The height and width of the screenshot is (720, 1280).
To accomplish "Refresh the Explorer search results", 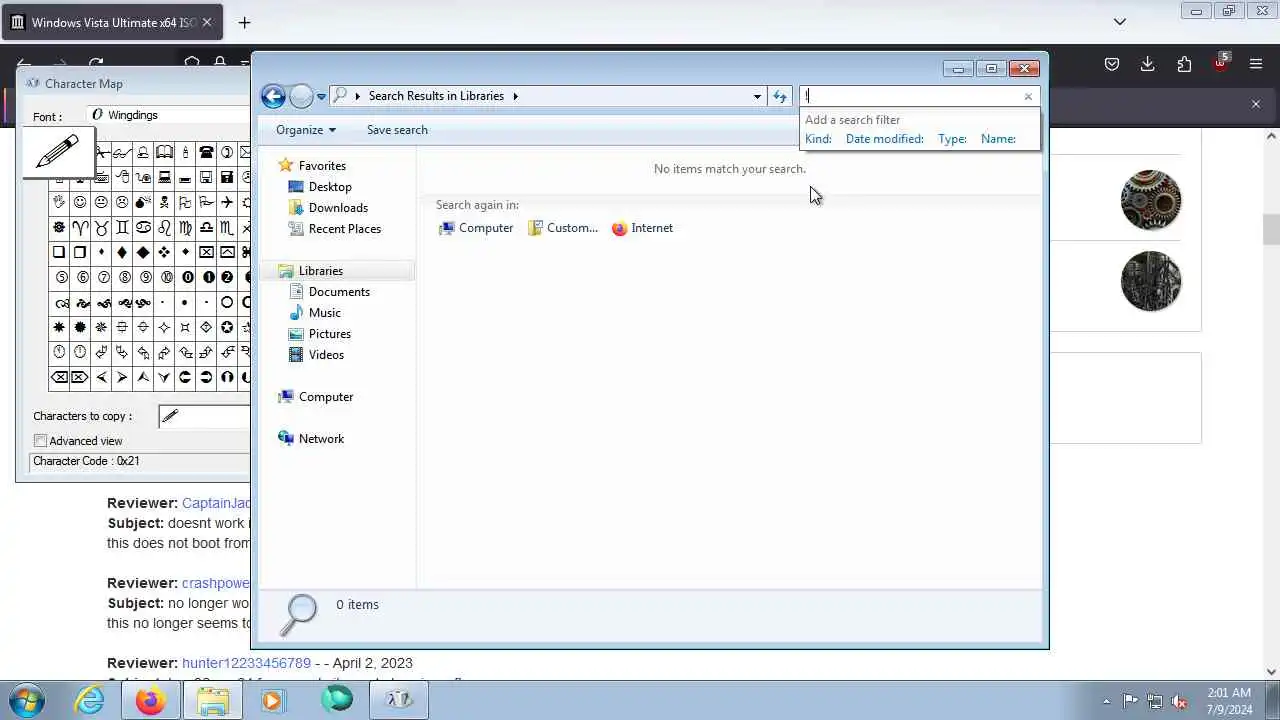I will point(780,96).
